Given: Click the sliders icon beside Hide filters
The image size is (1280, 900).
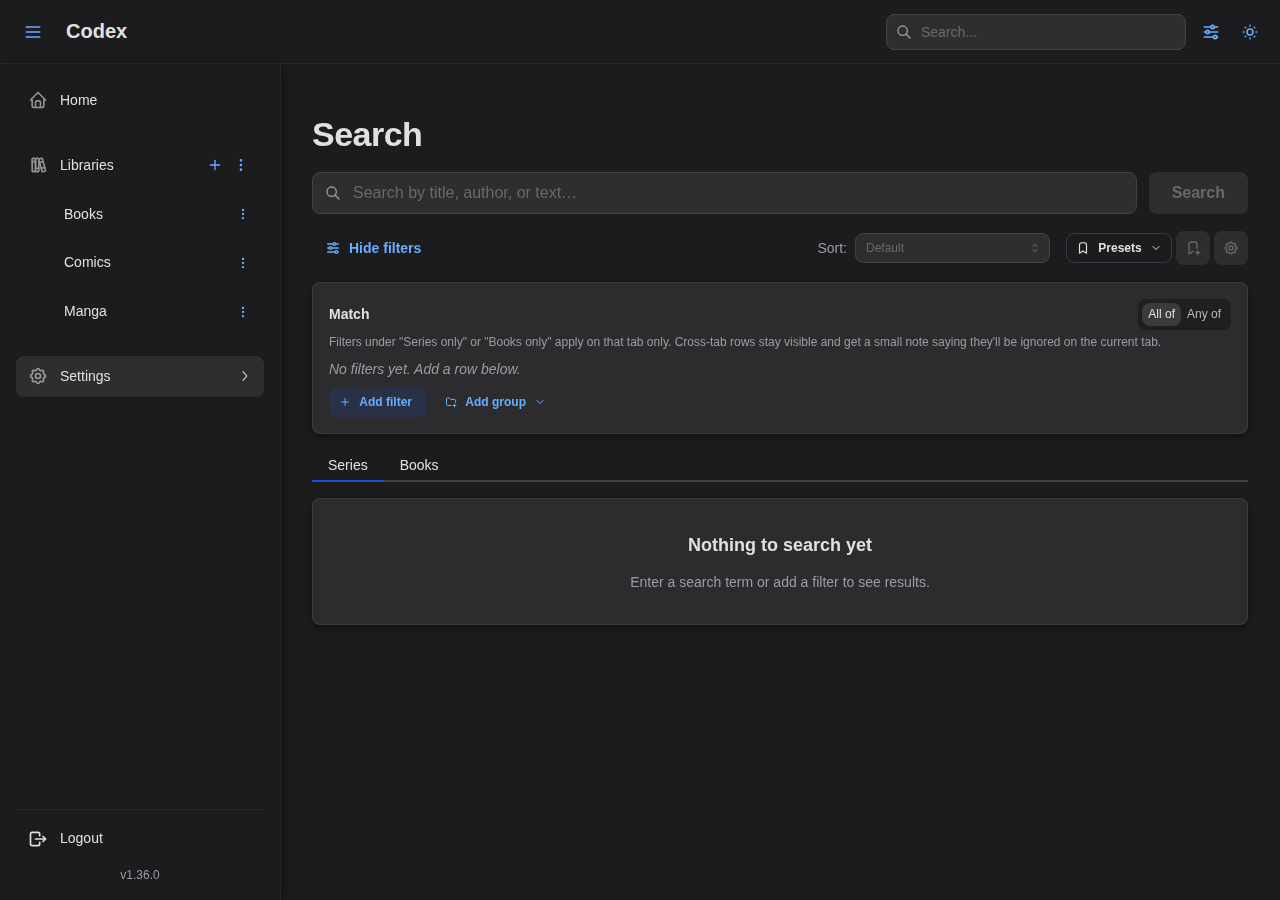Looking at the screenshot, I should (333, 248).
